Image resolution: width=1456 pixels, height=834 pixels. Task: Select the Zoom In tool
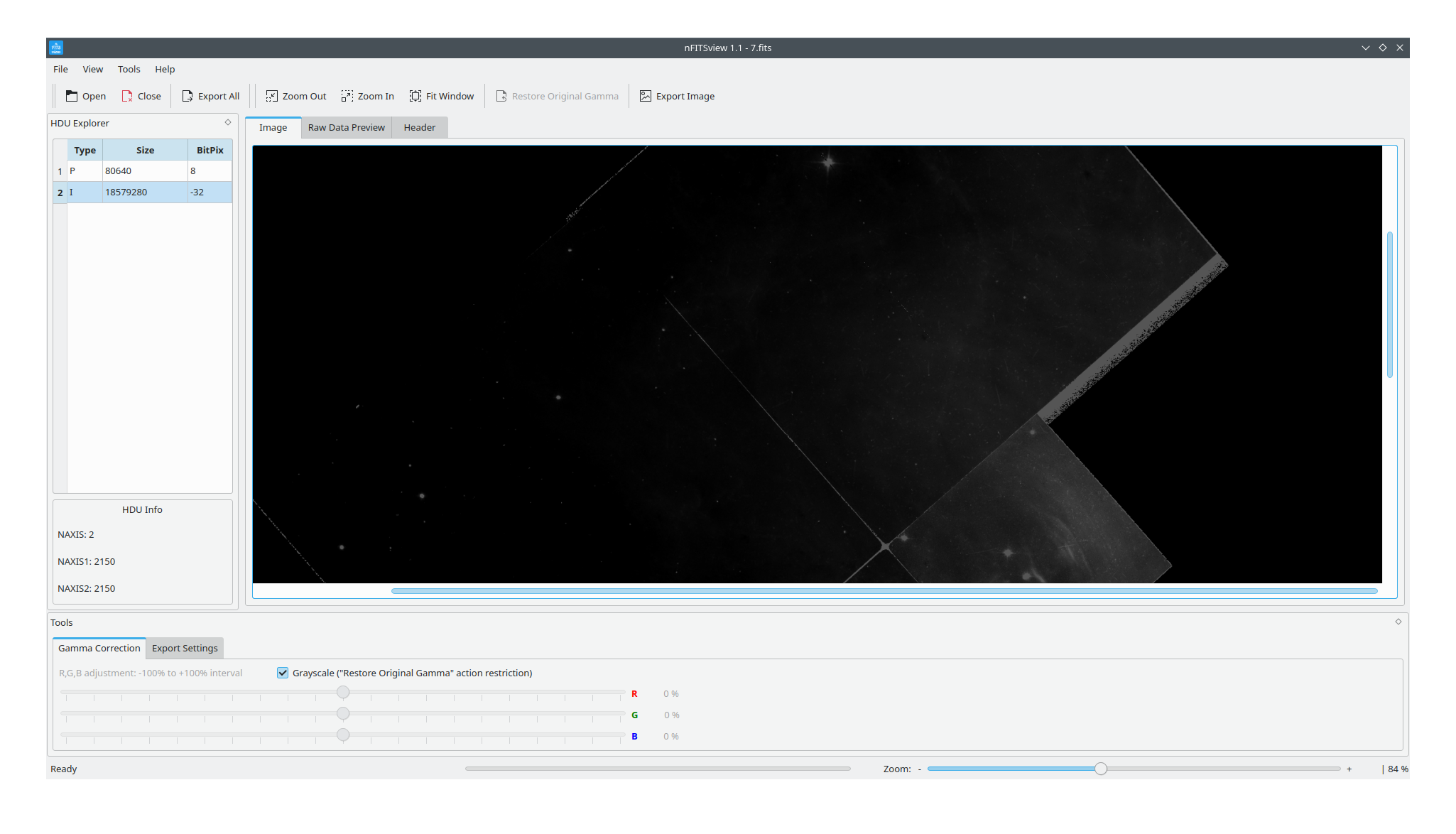367,95
